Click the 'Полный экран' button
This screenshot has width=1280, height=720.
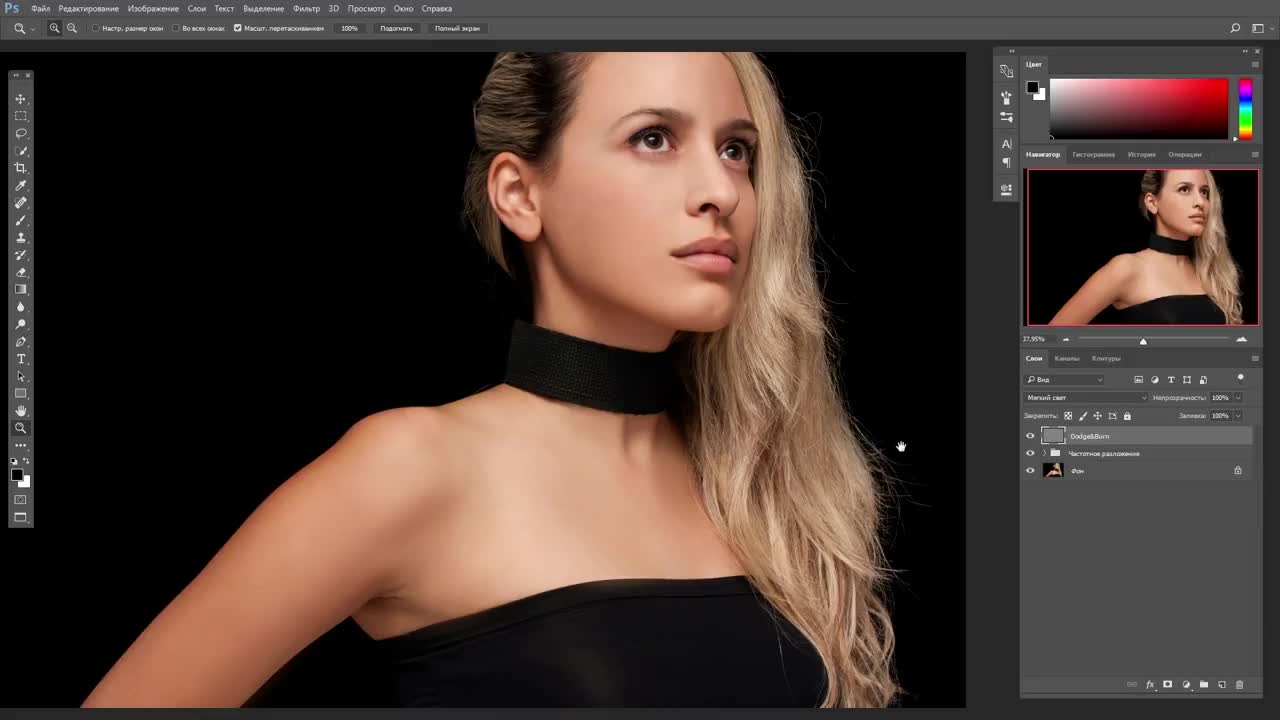(x=457, y=28)
